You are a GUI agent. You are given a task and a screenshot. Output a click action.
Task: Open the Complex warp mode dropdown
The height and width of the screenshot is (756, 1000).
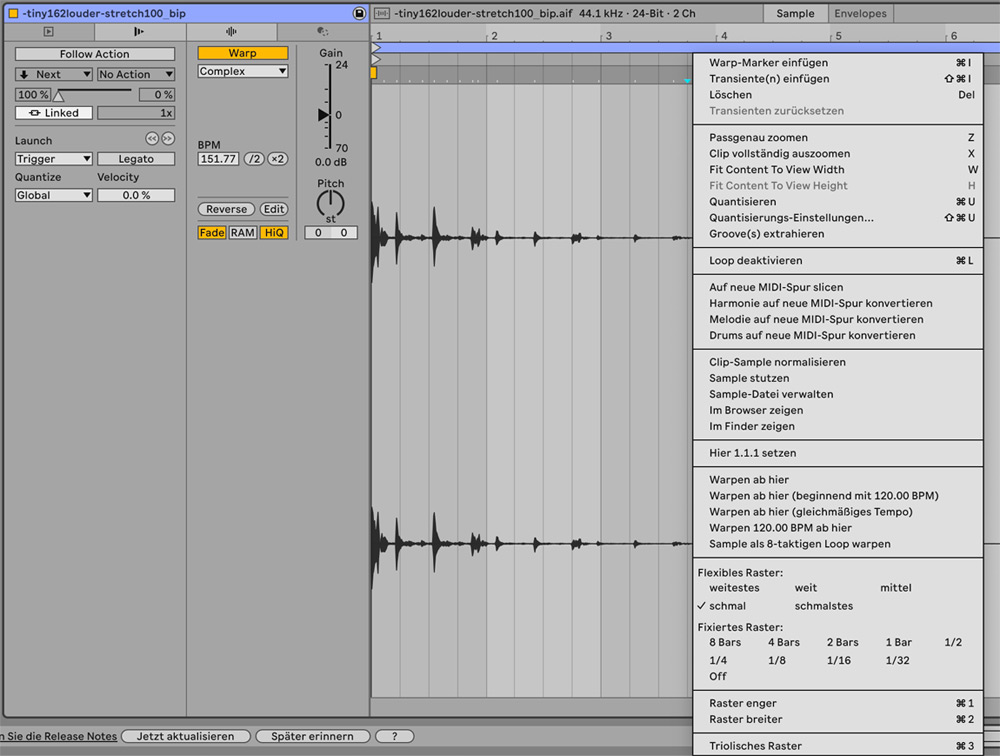point(242,71)
